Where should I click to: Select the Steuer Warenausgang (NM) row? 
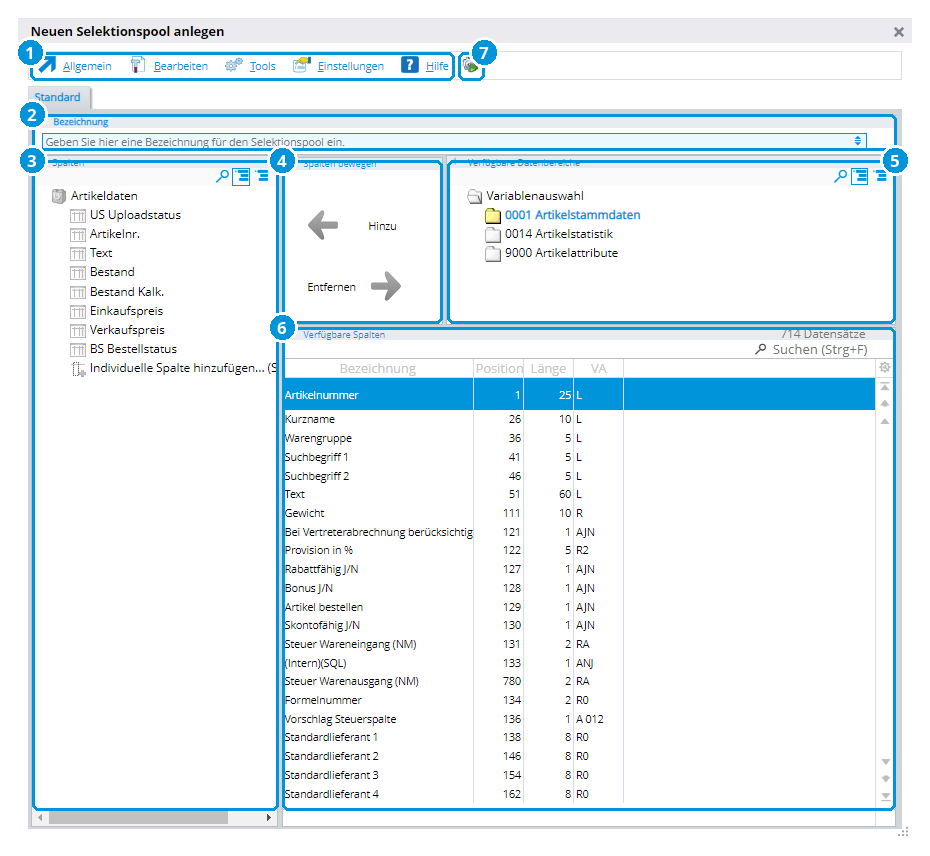[579, 681]
